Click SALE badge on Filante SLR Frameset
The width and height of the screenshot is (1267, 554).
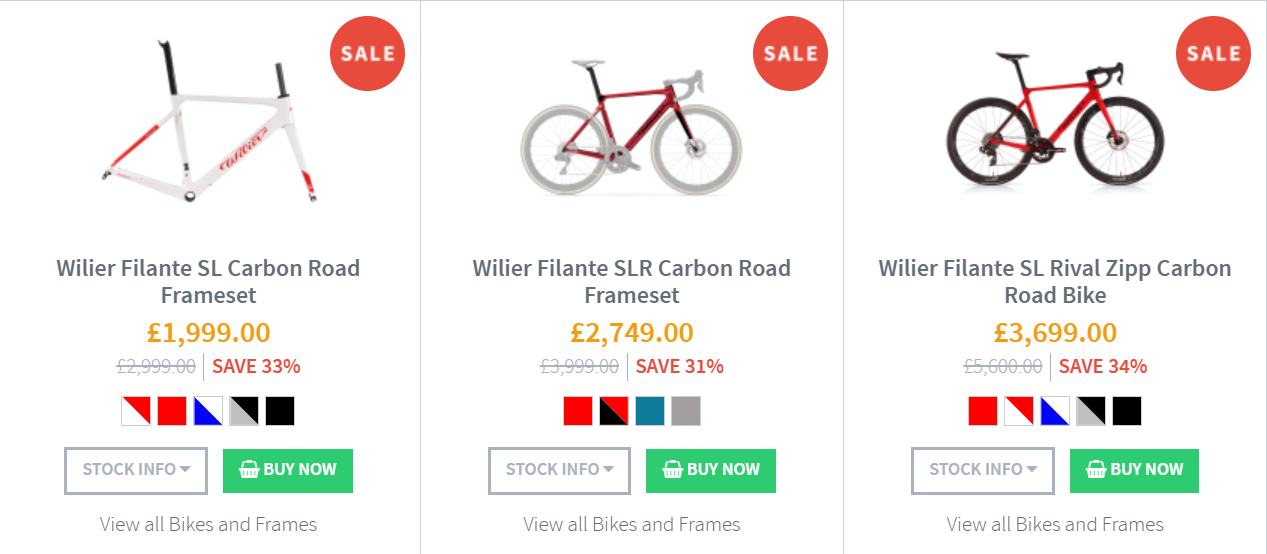pos(791,54)
